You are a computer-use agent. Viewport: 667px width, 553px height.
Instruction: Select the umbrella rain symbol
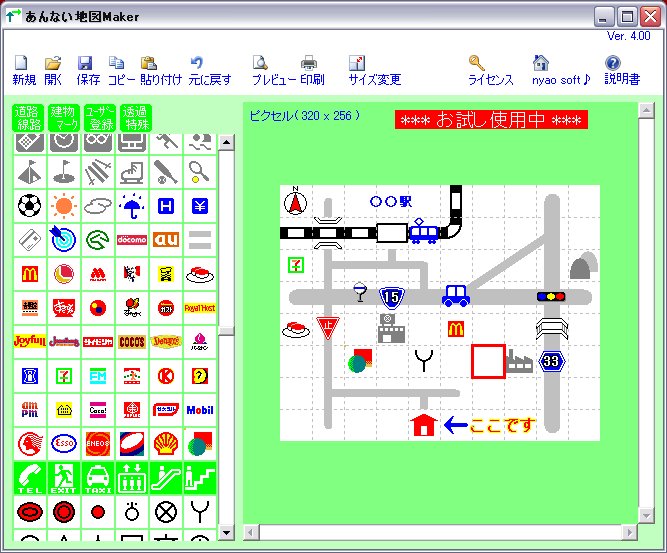pyautogui.click(x=132, y=205)
